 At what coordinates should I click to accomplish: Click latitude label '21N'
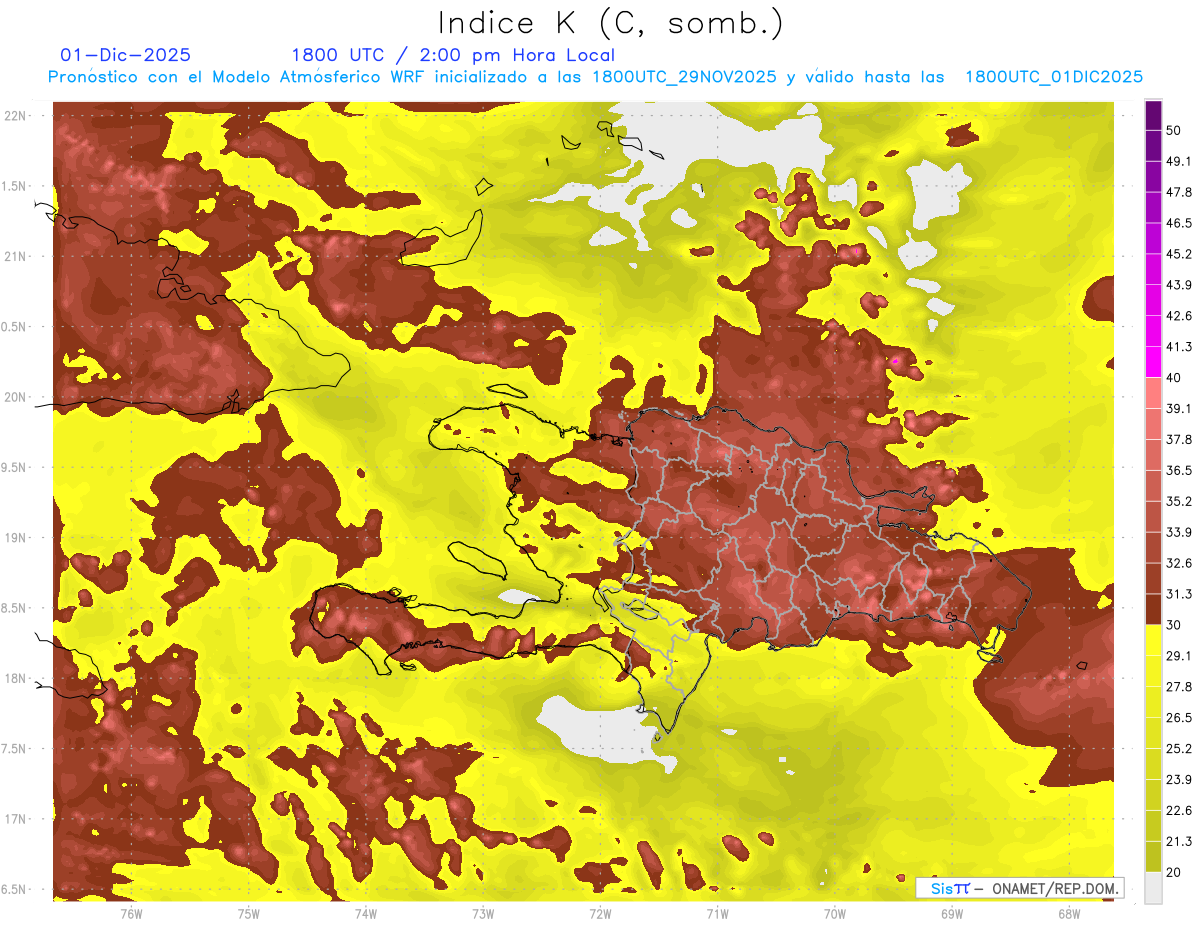tap(14, 256)
